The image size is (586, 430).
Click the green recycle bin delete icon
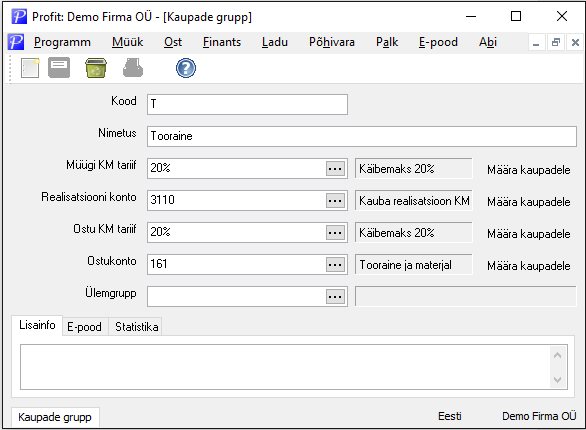[96, 68]
